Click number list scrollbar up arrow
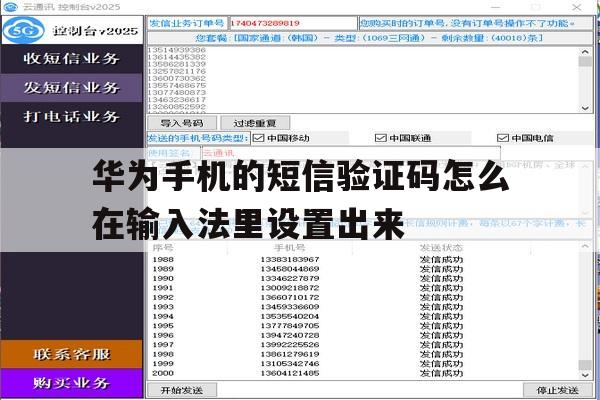 585,51
